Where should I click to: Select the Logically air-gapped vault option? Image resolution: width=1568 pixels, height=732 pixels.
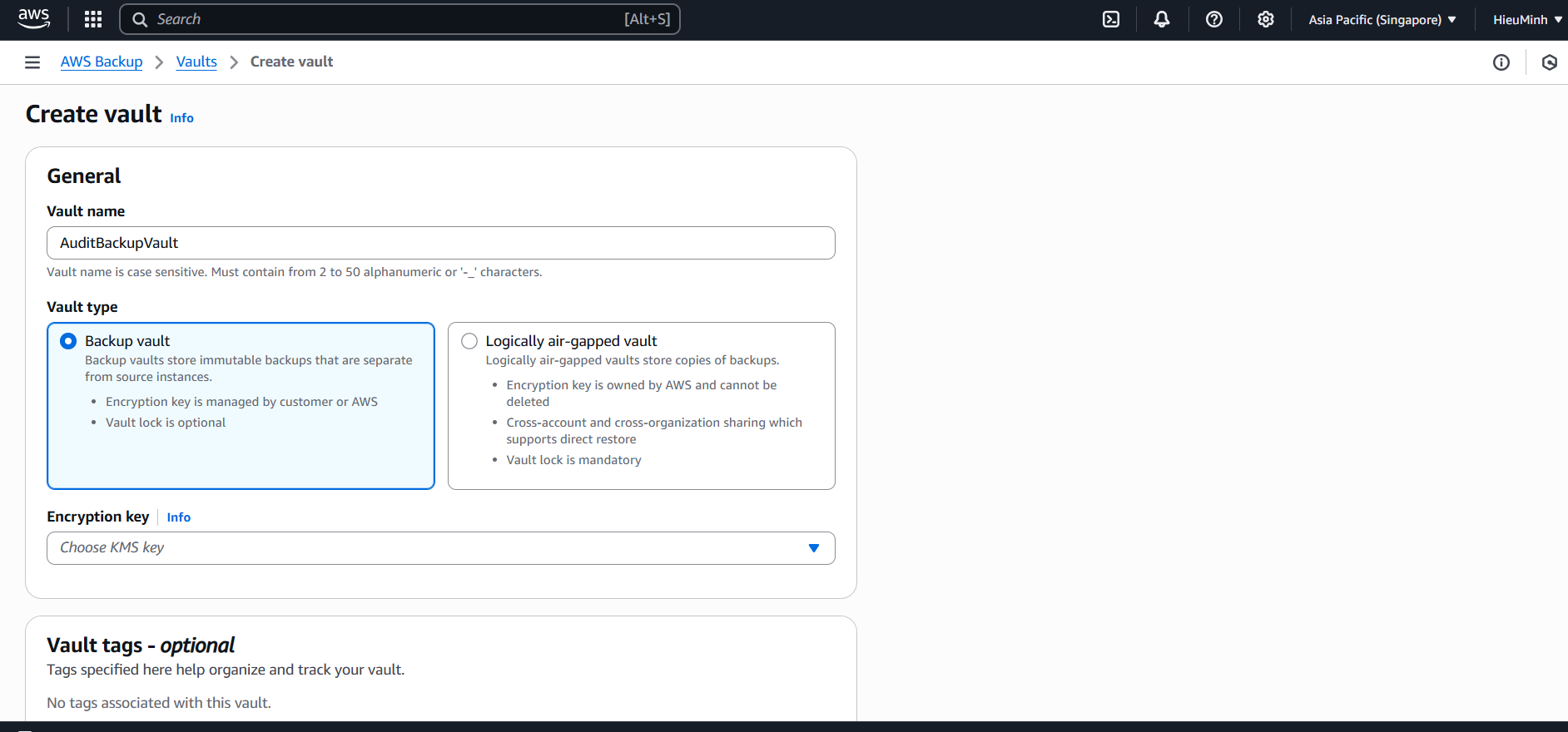pyautogui.click(x=469, y=341)
